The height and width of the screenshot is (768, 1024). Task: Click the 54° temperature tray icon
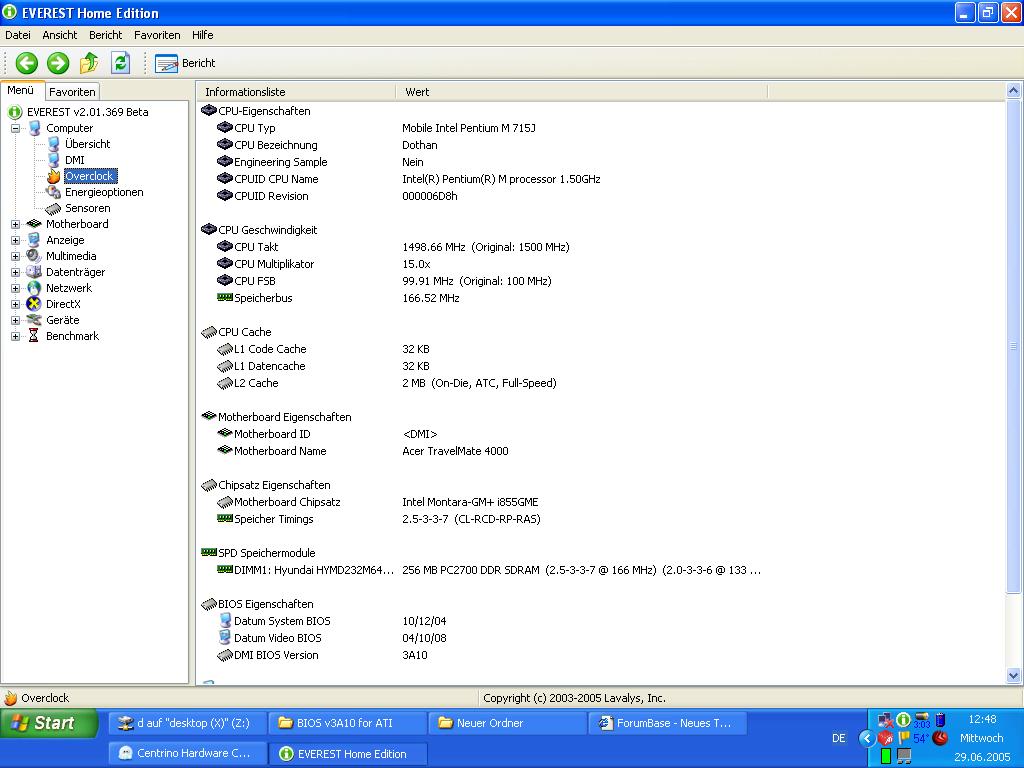[920, 739]
